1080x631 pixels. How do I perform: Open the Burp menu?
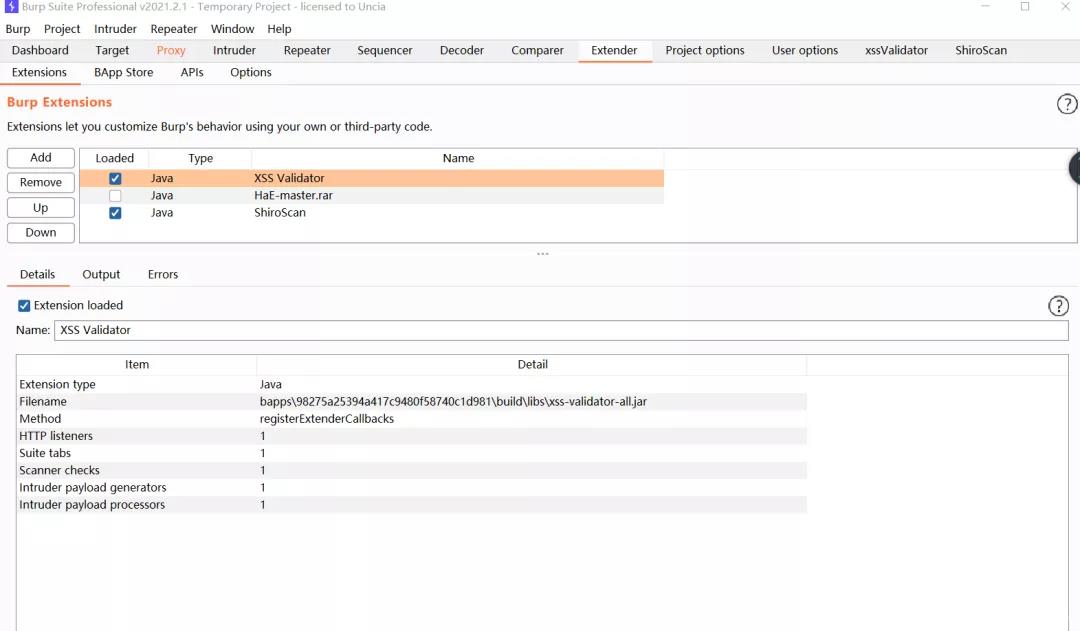(x=18, y=29)
